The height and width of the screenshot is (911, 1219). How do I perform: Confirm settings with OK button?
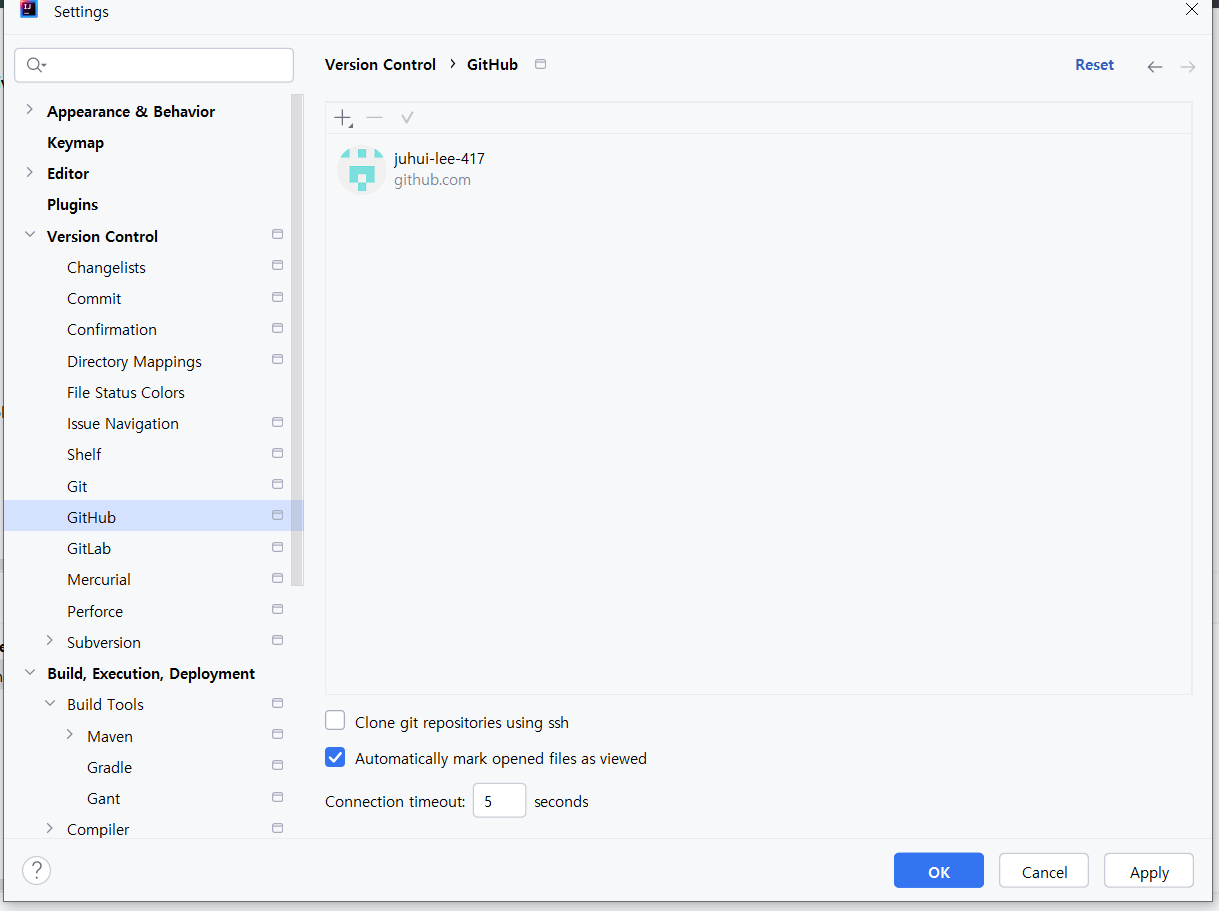pyautogui.click(x=939, y=871)
